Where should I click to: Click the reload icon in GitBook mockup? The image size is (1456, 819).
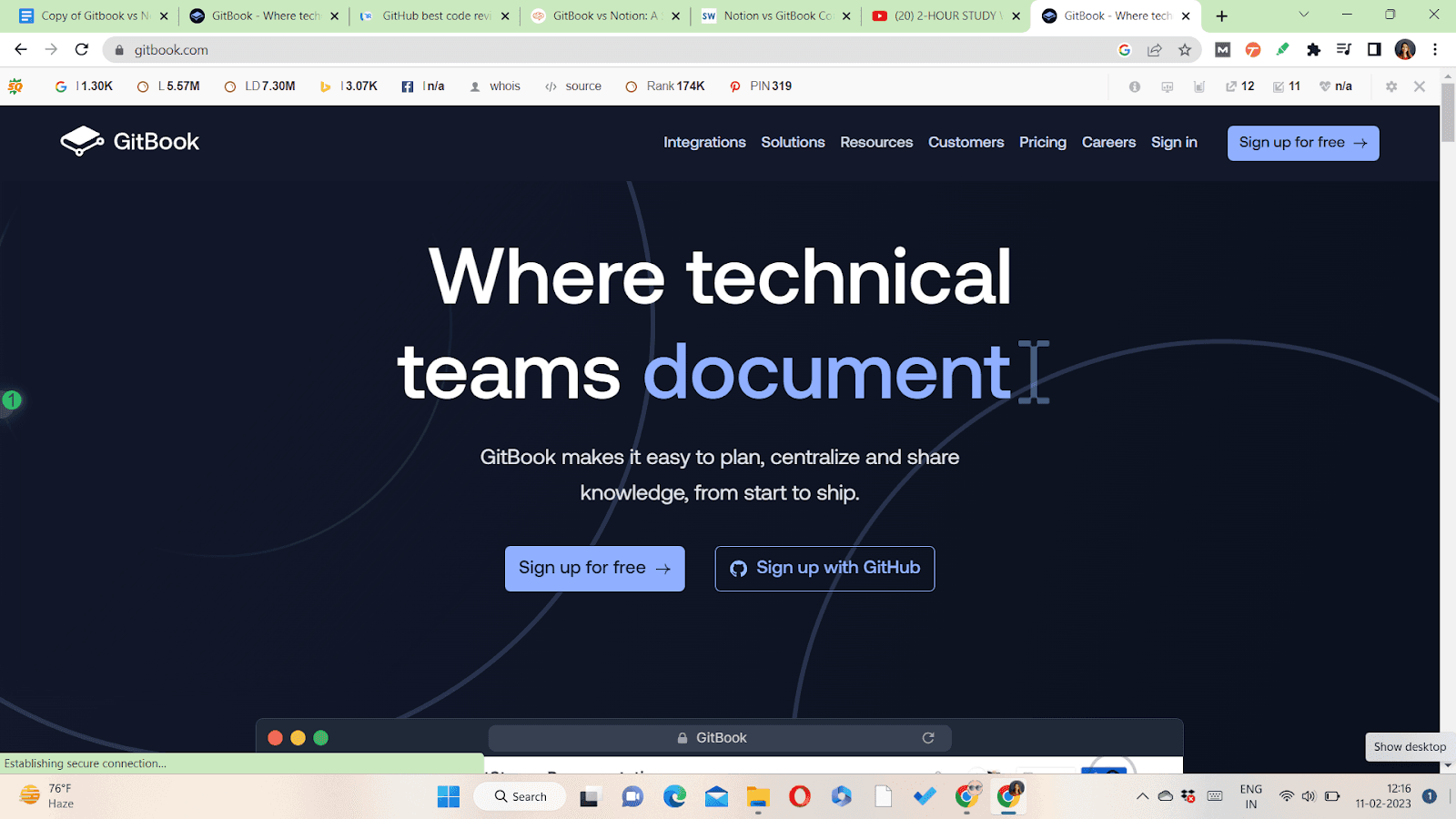point(928,738)
